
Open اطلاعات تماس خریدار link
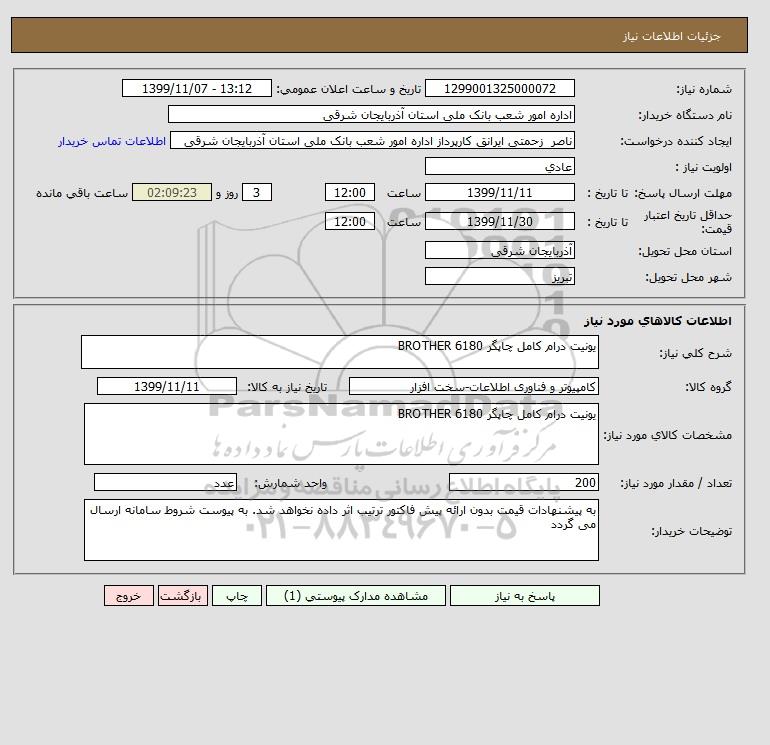coord(112,141)
